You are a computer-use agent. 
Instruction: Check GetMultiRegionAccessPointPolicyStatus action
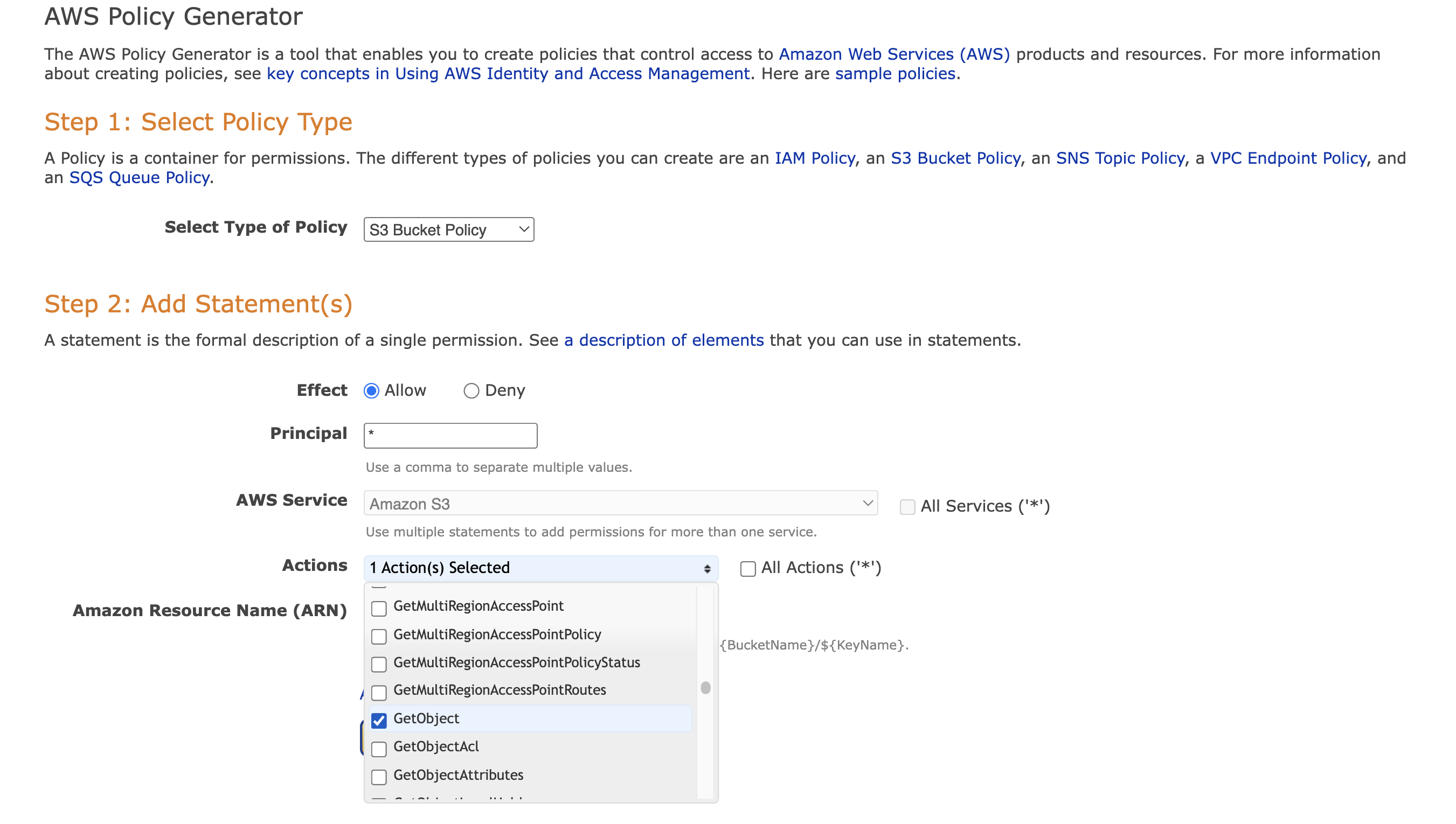[x=379, y=664]
